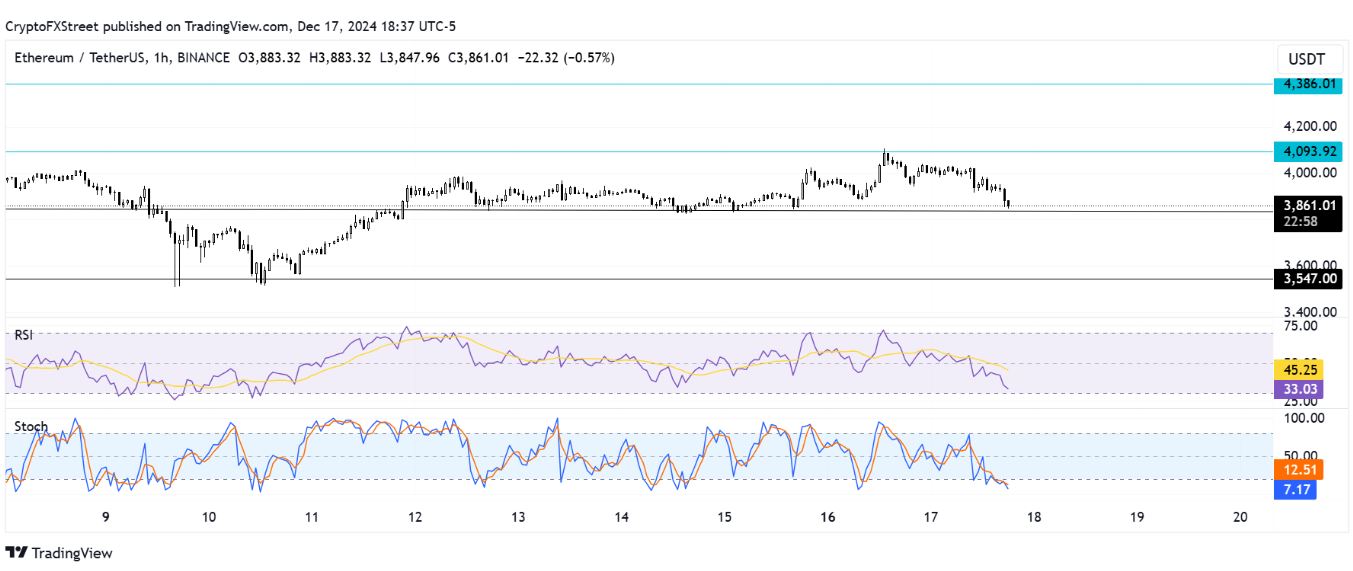Screen dimensions: 1353x571
Task: Select the yellow RSI value 45.25
Action: [1299, 369]
